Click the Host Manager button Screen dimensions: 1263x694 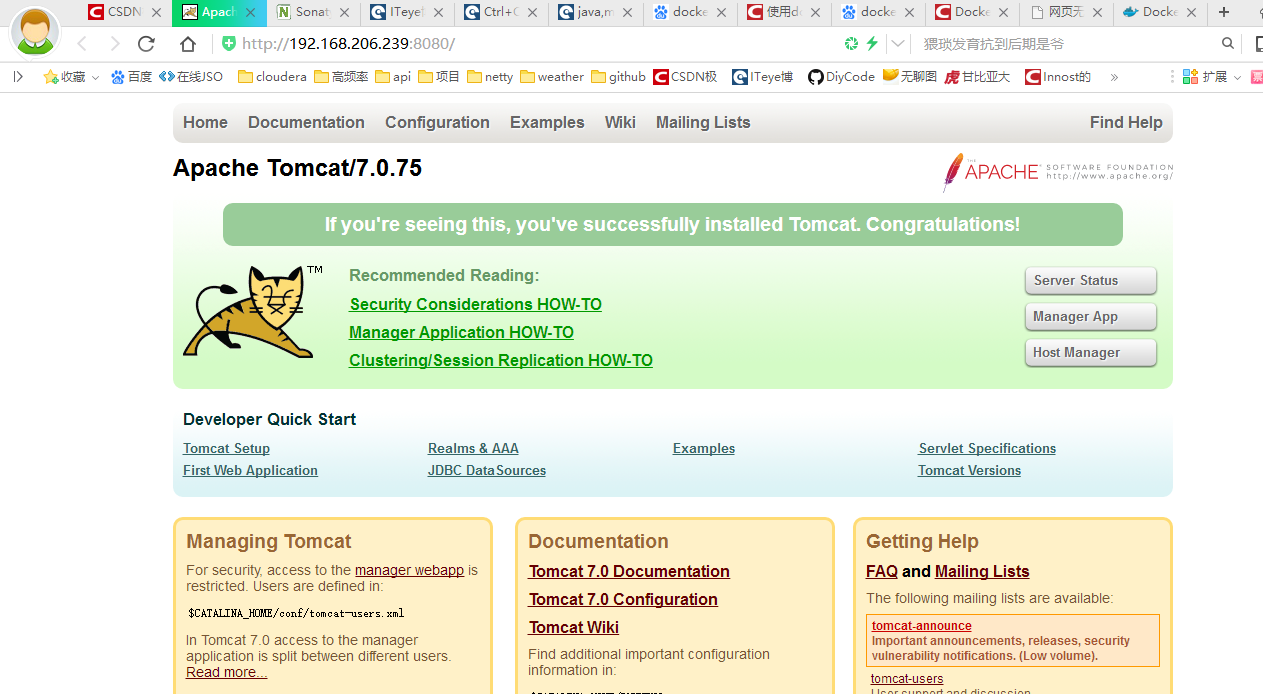pyautogui.click(x=1091, y=353)
